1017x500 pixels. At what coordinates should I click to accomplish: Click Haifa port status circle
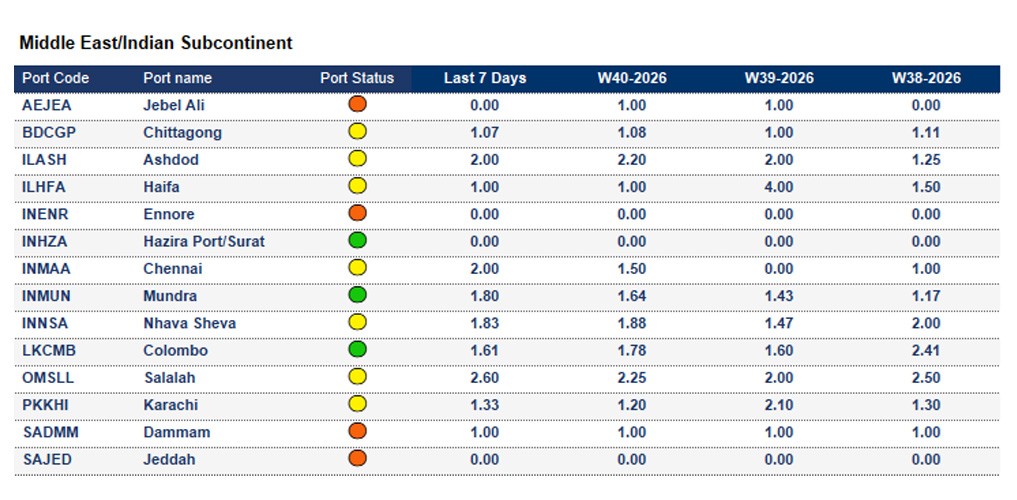pos(357,186)
